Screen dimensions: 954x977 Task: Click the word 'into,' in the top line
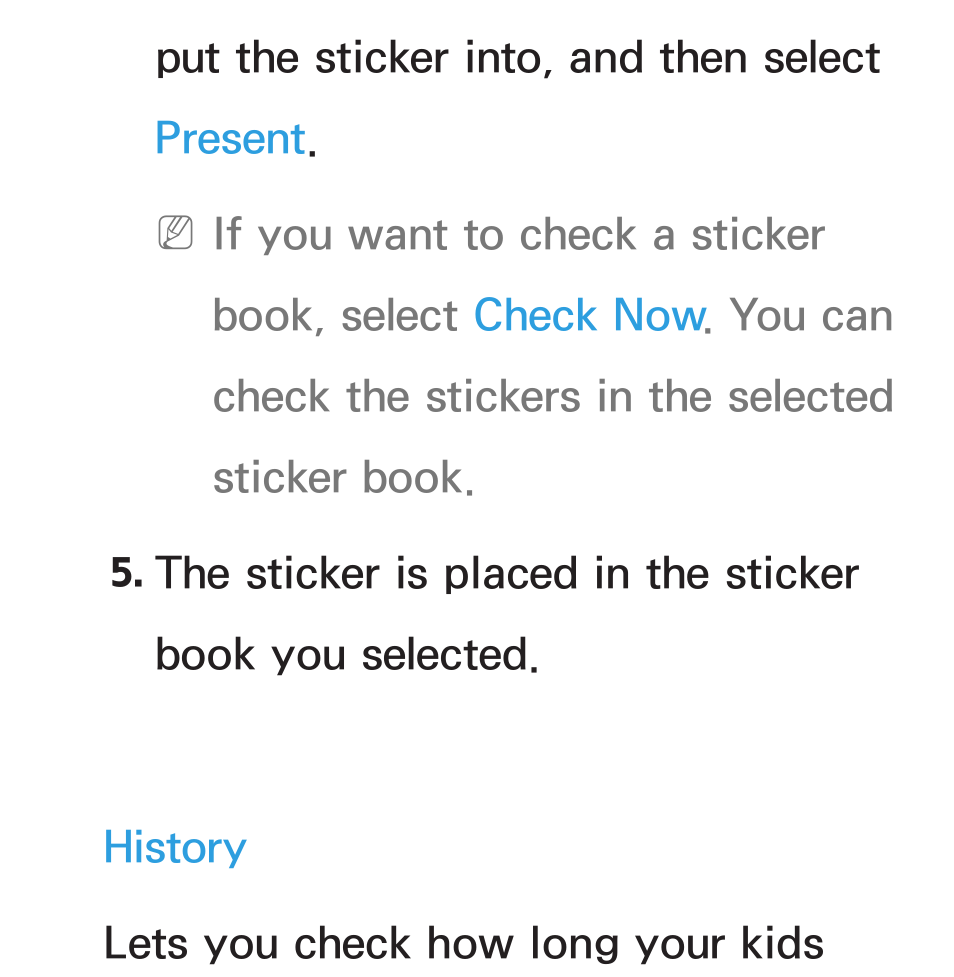pyautogui.click(x=508, y=59)
